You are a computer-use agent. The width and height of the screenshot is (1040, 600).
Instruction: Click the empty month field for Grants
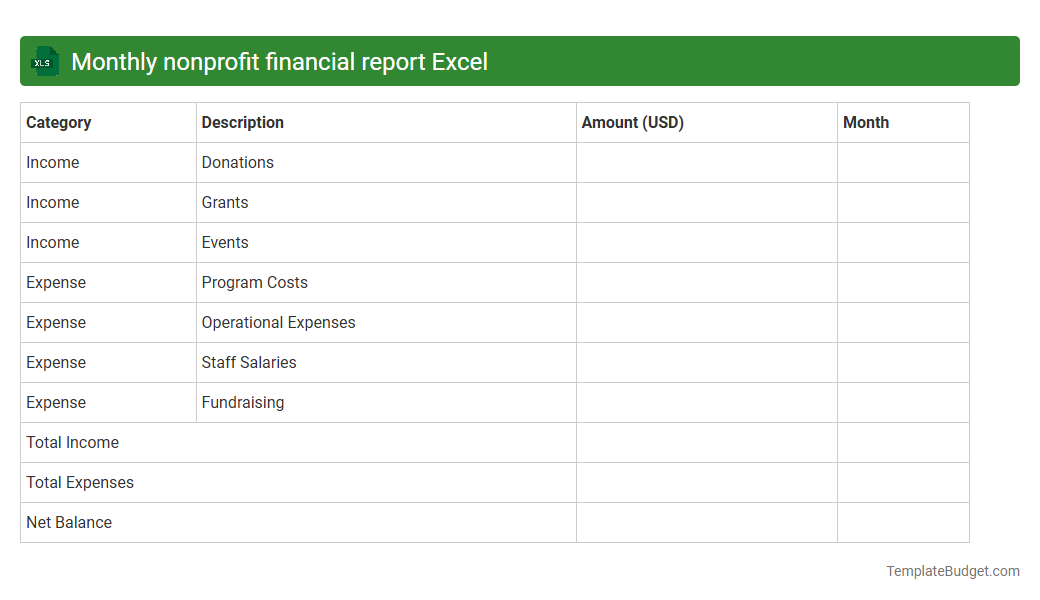point(902,202)
